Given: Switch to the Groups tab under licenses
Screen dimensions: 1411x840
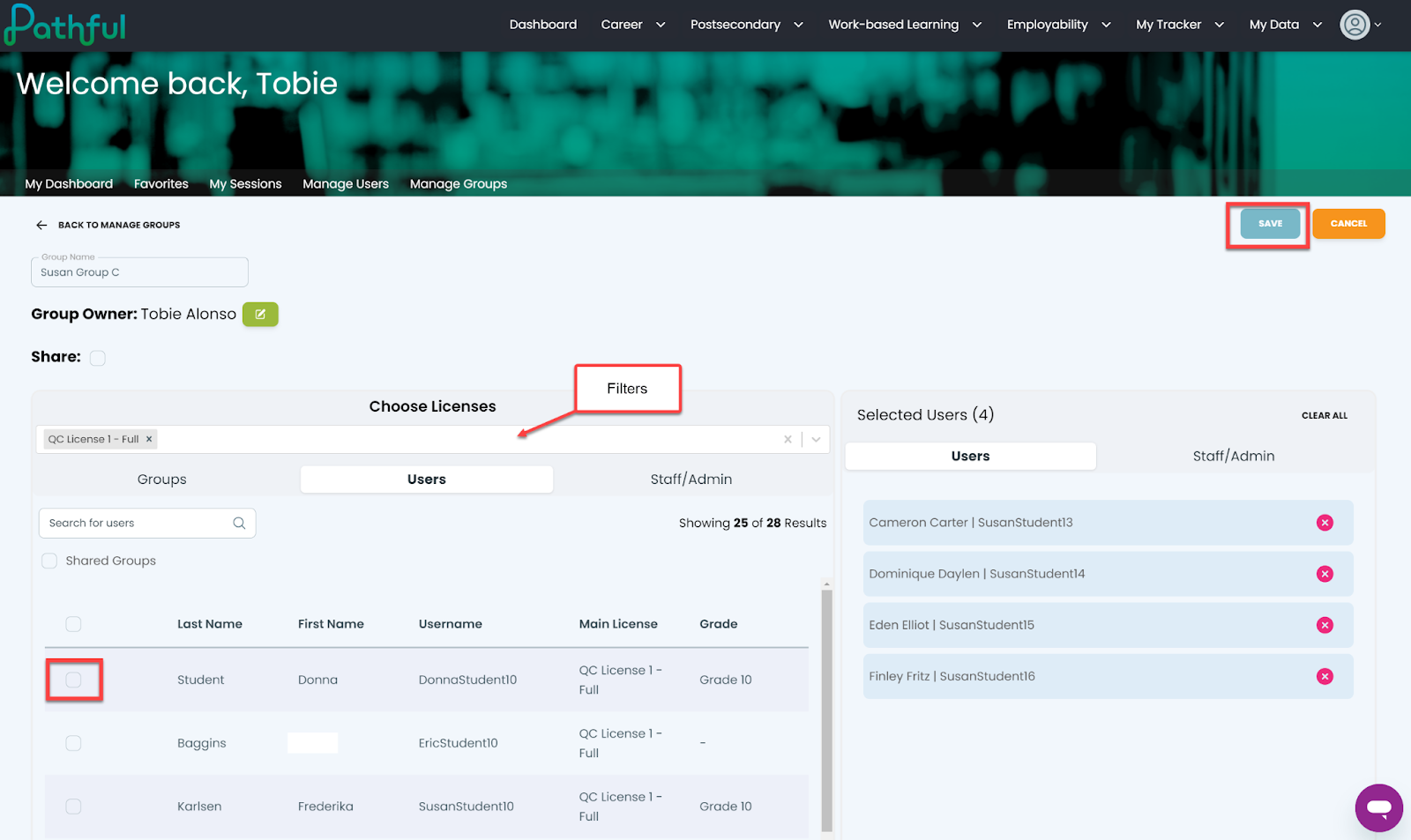Looking at the screenshot, I should [162, 479].
